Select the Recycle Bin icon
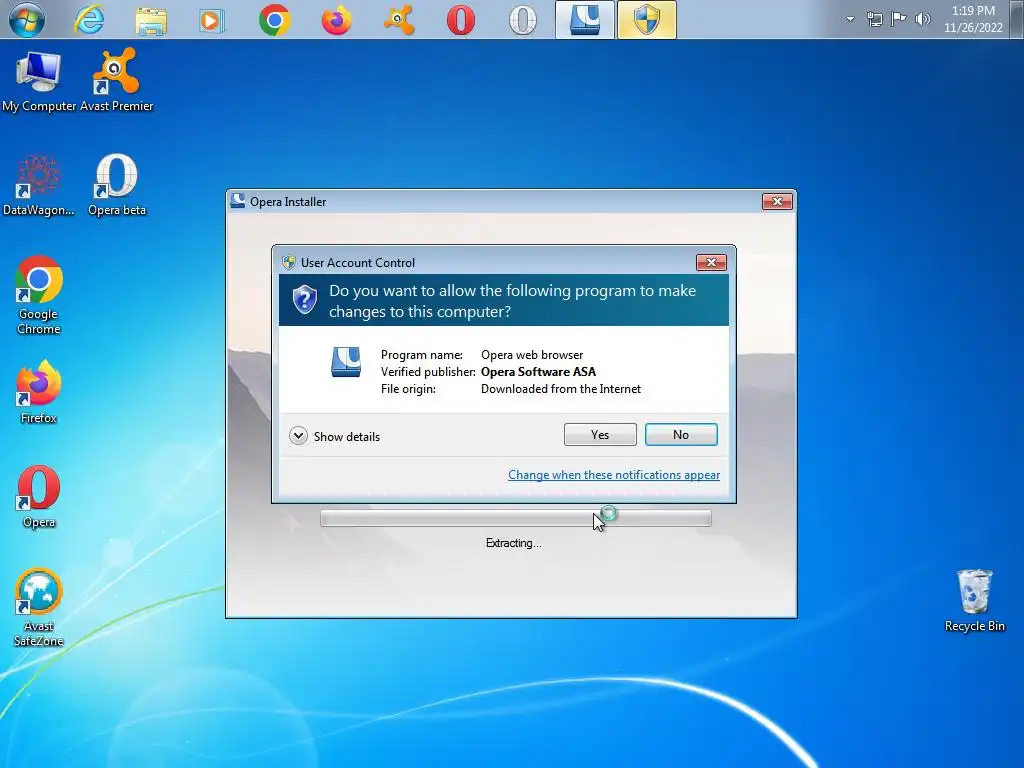 pos(974,601)
